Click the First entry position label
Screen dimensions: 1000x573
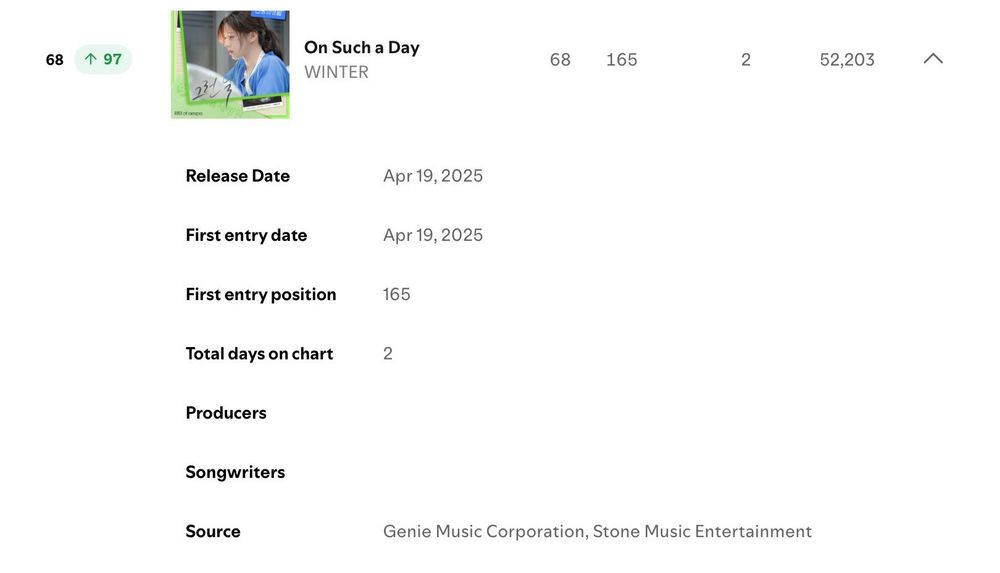(260, 294)
